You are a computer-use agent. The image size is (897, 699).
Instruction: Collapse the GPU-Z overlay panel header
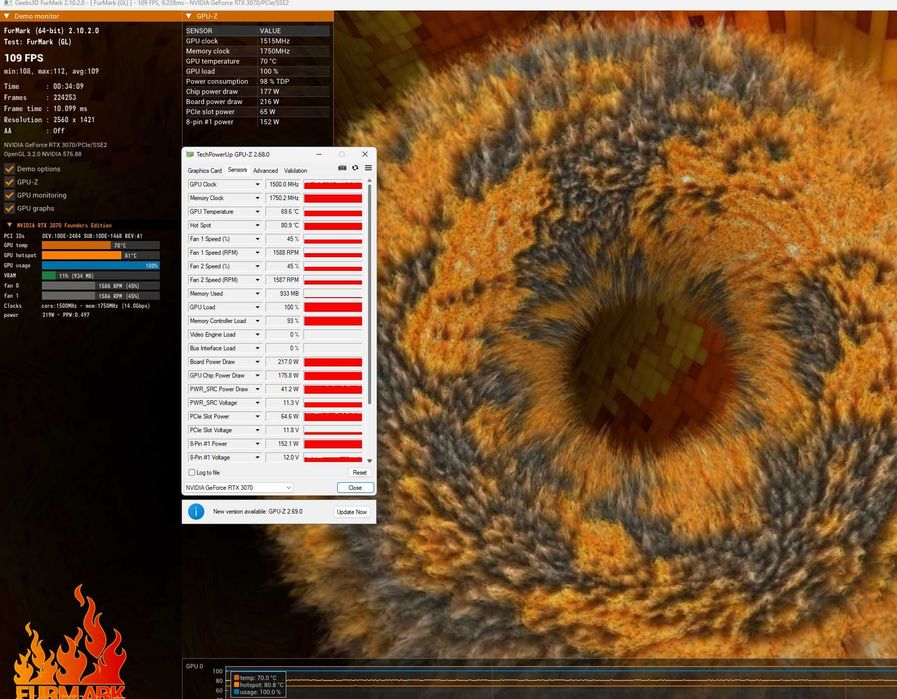(189, 16)
